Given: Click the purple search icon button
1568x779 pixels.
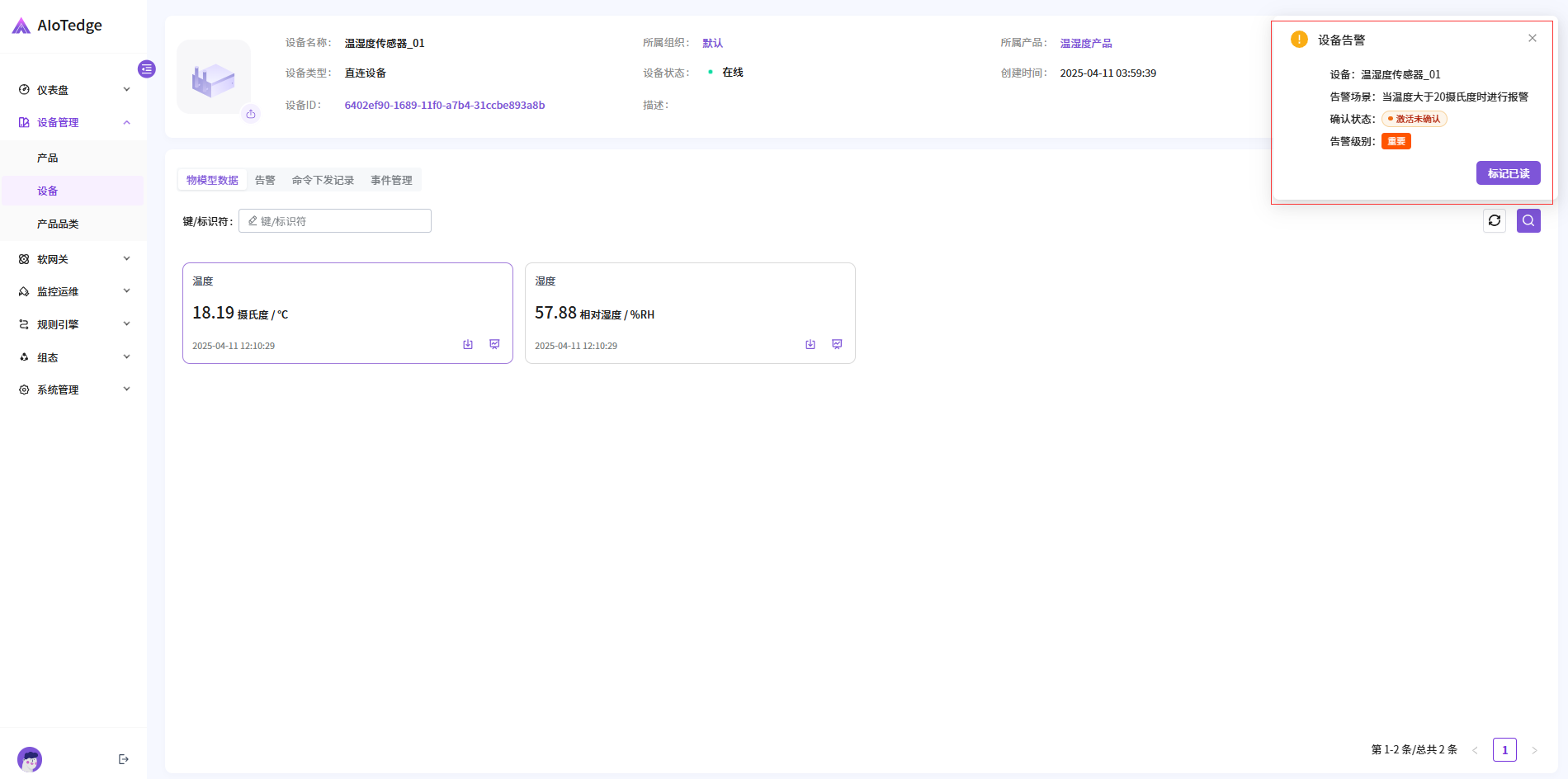Looking at the screenshot, I should [1528, 220].
